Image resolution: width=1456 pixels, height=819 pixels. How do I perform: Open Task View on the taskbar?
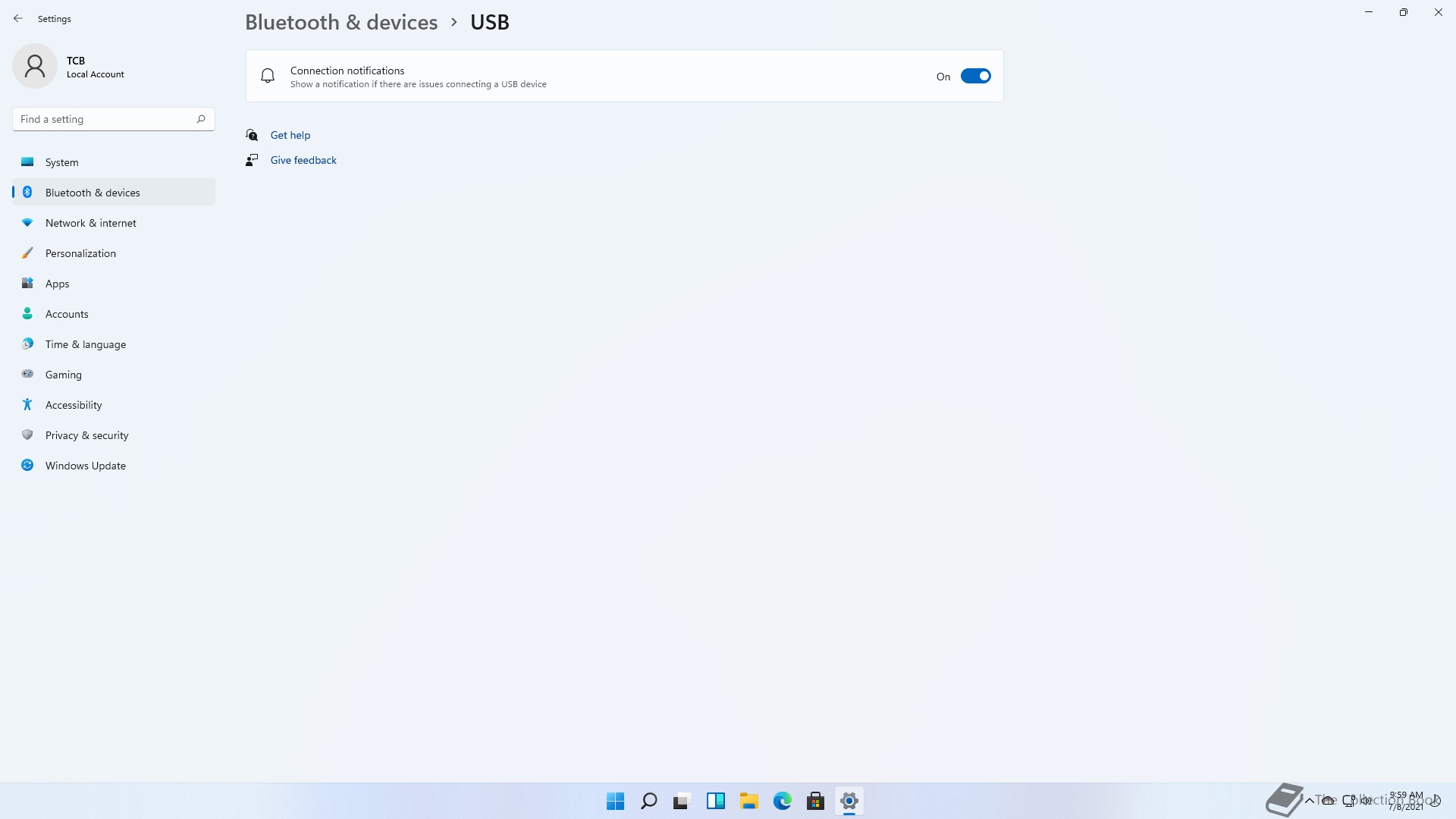tap(682, 801)
